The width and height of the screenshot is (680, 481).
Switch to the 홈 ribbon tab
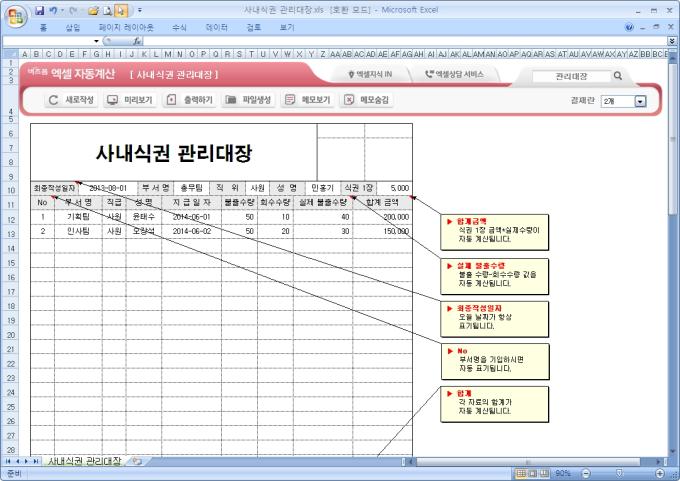tap(43, 27)
